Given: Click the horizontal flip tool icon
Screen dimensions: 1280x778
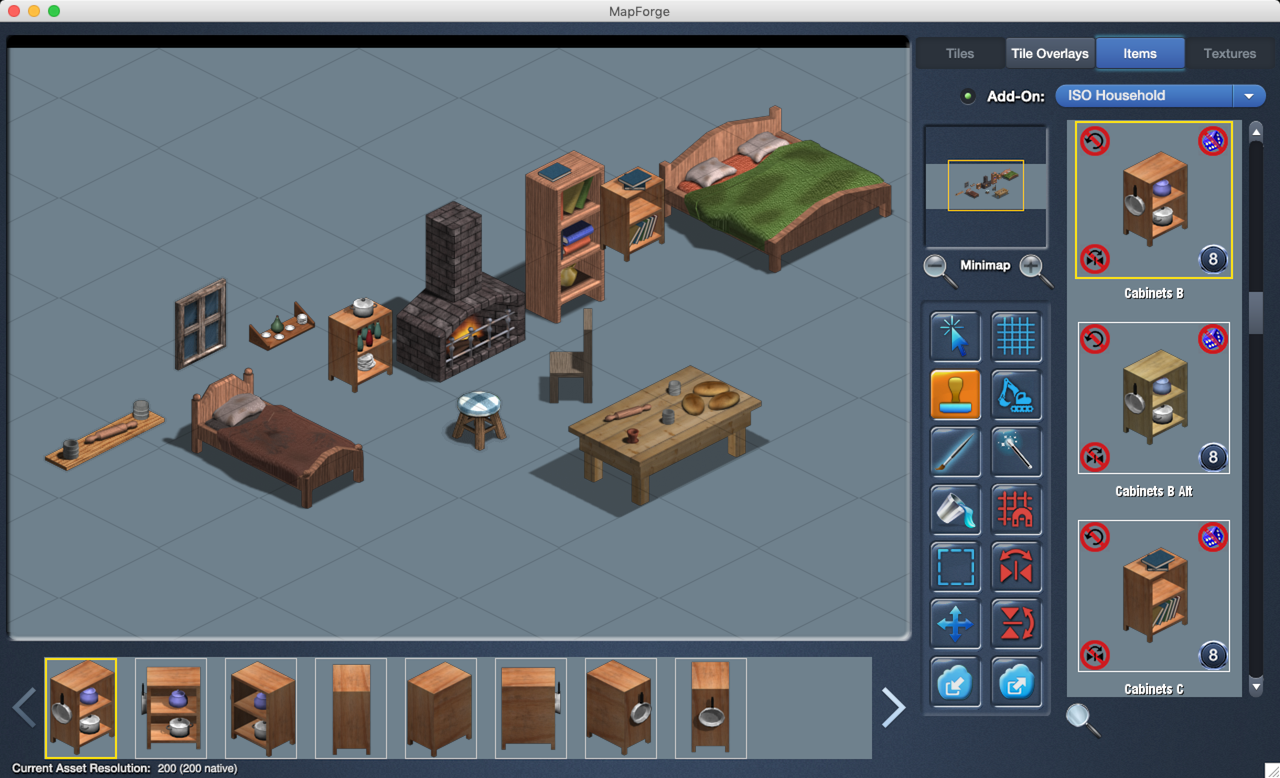Looking at the screenshot, I should [x=1016, y=566].
